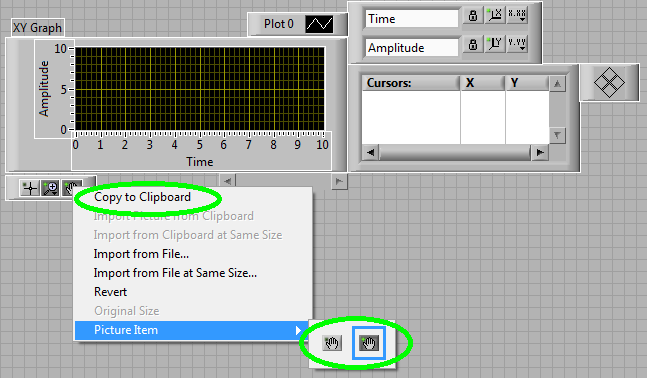Click the X autoscale once button
Screen dimensions: 647x378
(494, 16)
